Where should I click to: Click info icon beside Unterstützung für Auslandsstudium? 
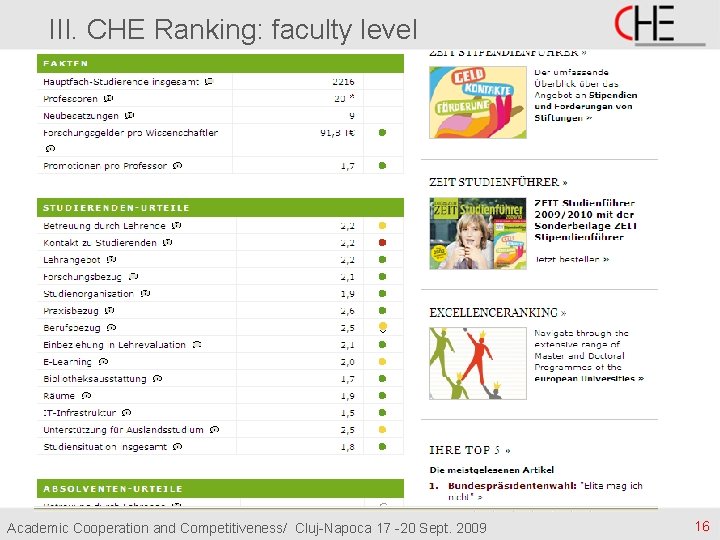coord(214,430)
